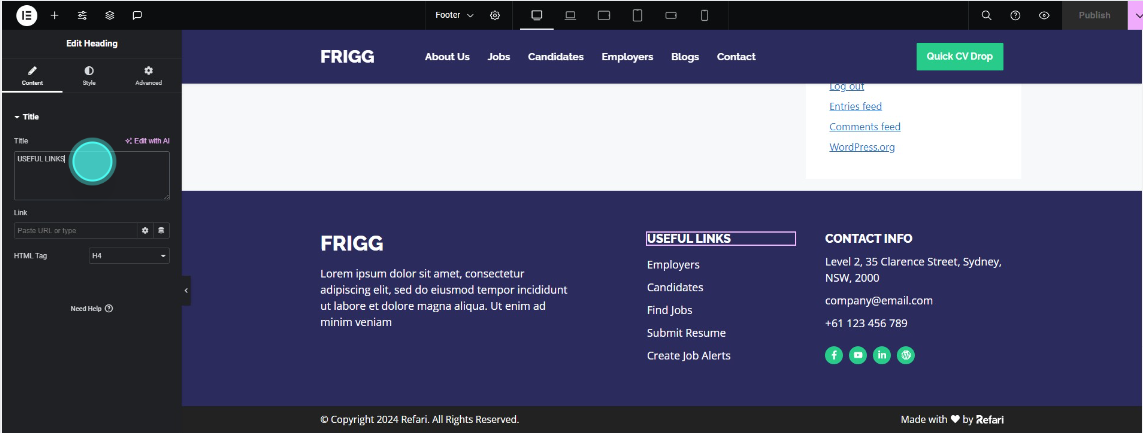Toggle preview changes eye icon
The height and width of the screenshot is (433, 1143).
coord(1044,15)
